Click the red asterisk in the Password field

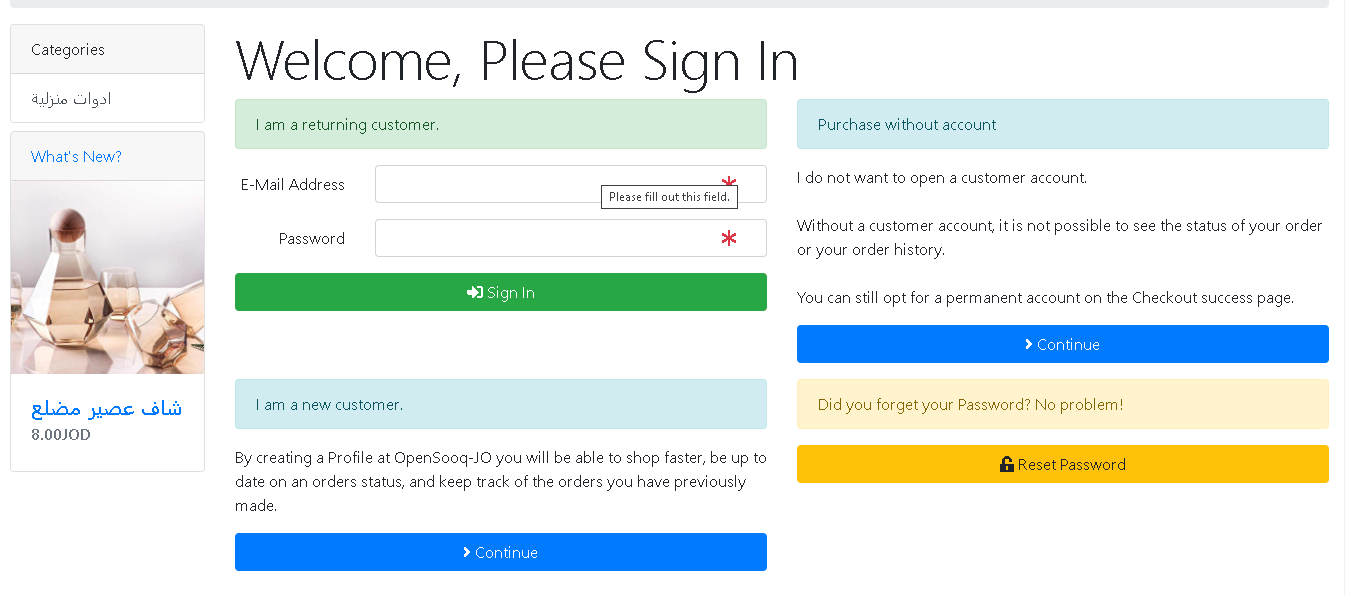pyautogui.click(x=729, y=239)
